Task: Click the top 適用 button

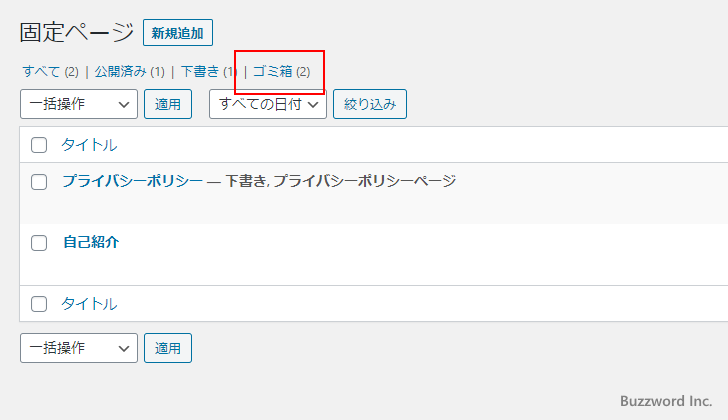Action: point(168,104)
